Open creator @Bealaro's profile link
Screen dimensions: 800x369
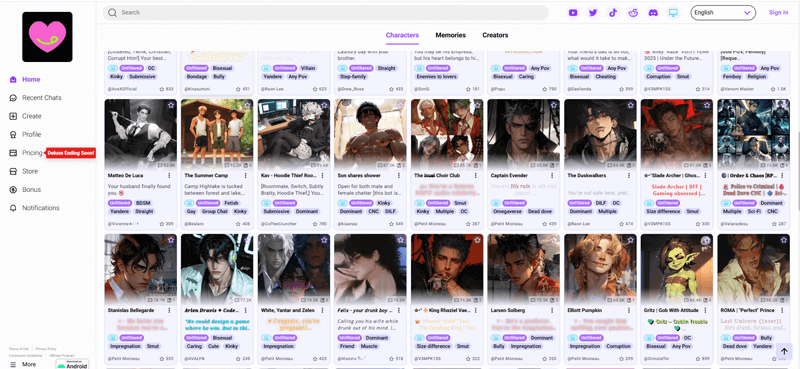[x=194, y=224]
